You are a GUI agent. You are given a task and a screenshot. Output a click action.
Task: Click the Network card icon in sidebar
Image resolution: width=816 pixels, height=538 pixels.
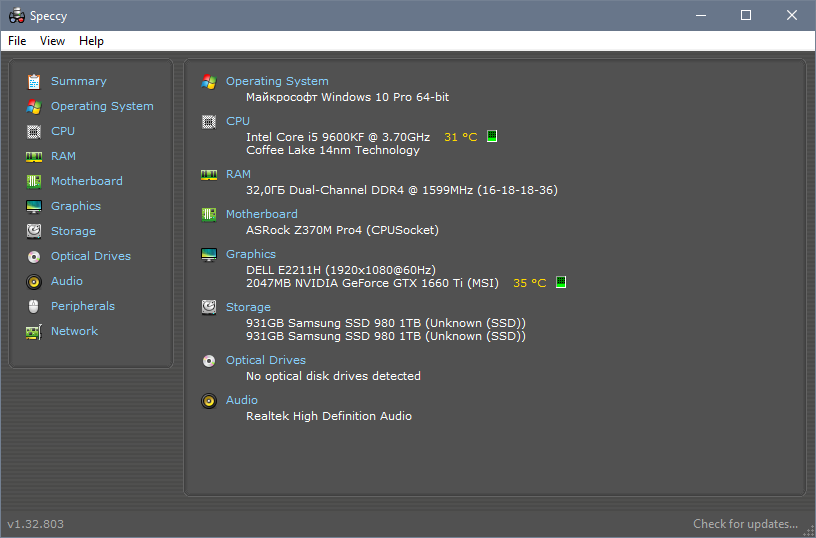coord(34,331)
